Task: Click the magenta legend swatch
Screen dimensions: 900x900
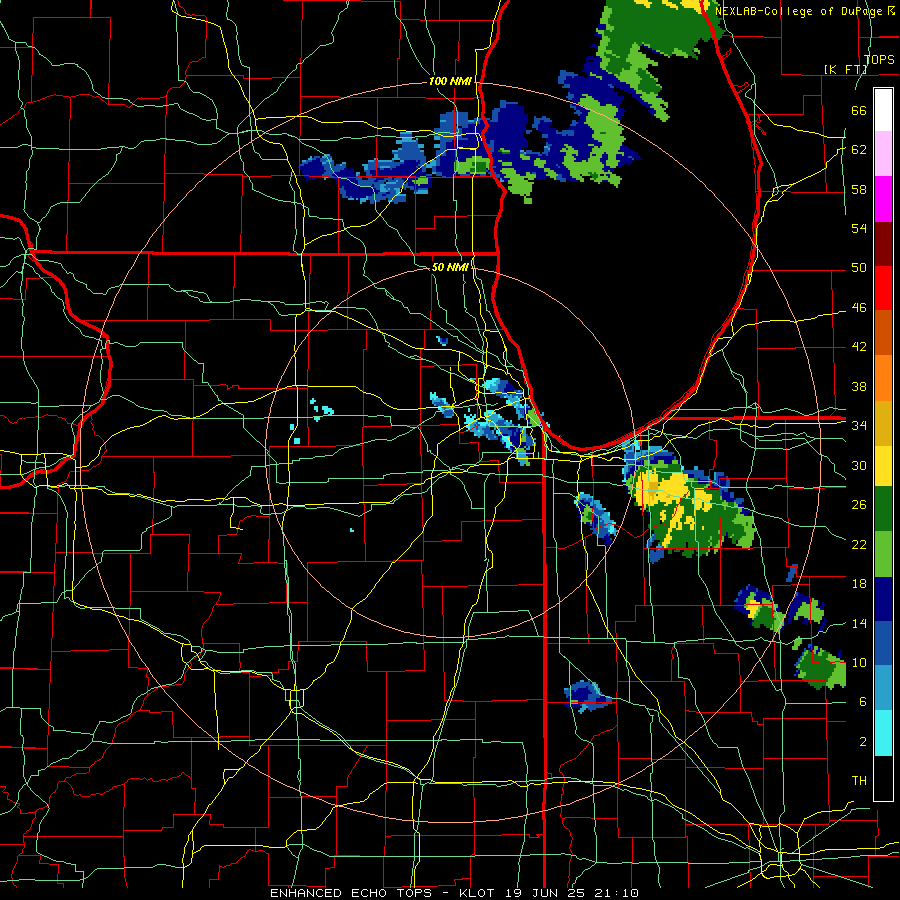Action: pyautogui.click(x=883, y=199)
